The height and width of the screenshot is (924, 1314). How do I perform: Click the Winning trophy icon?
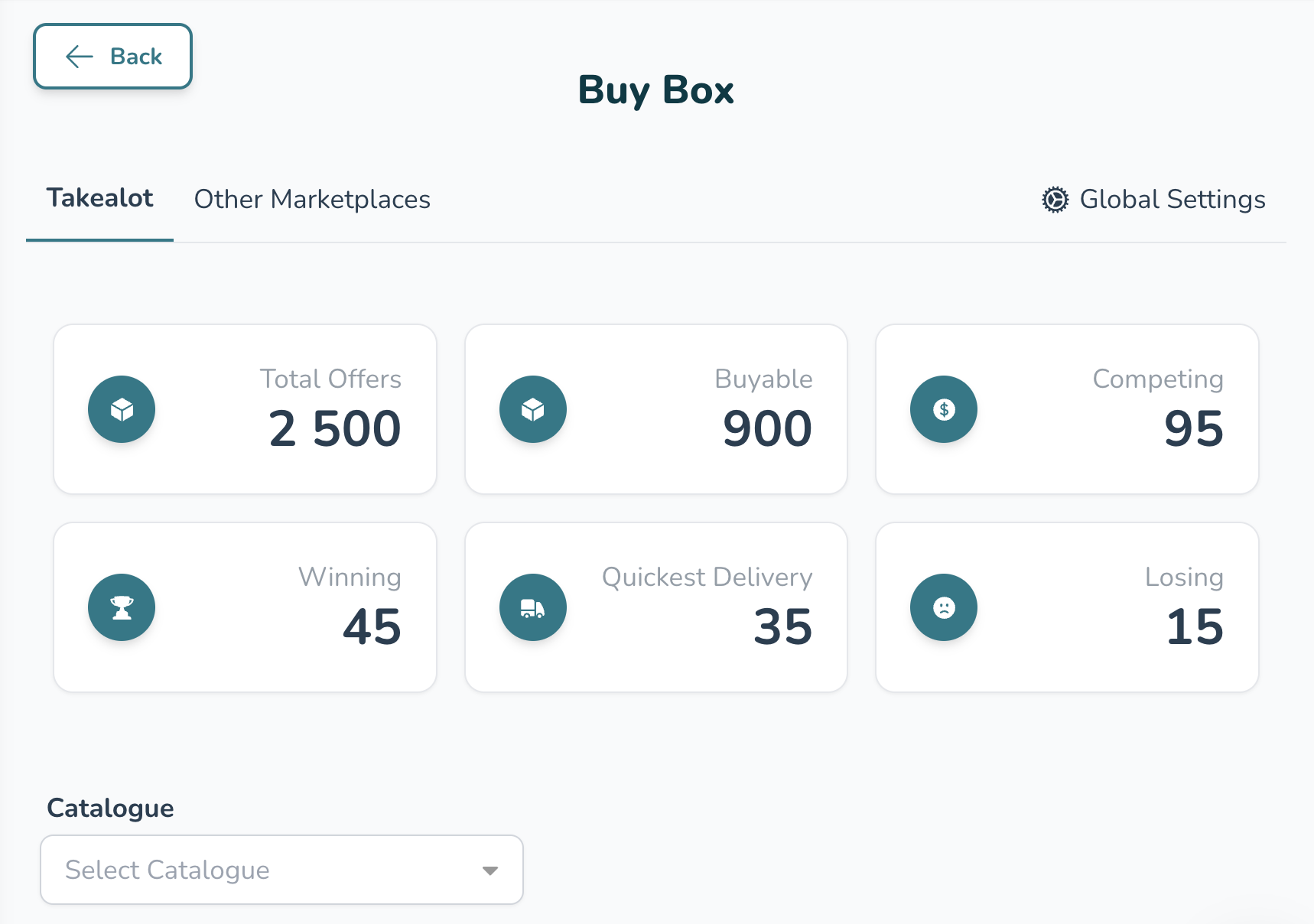122,607
